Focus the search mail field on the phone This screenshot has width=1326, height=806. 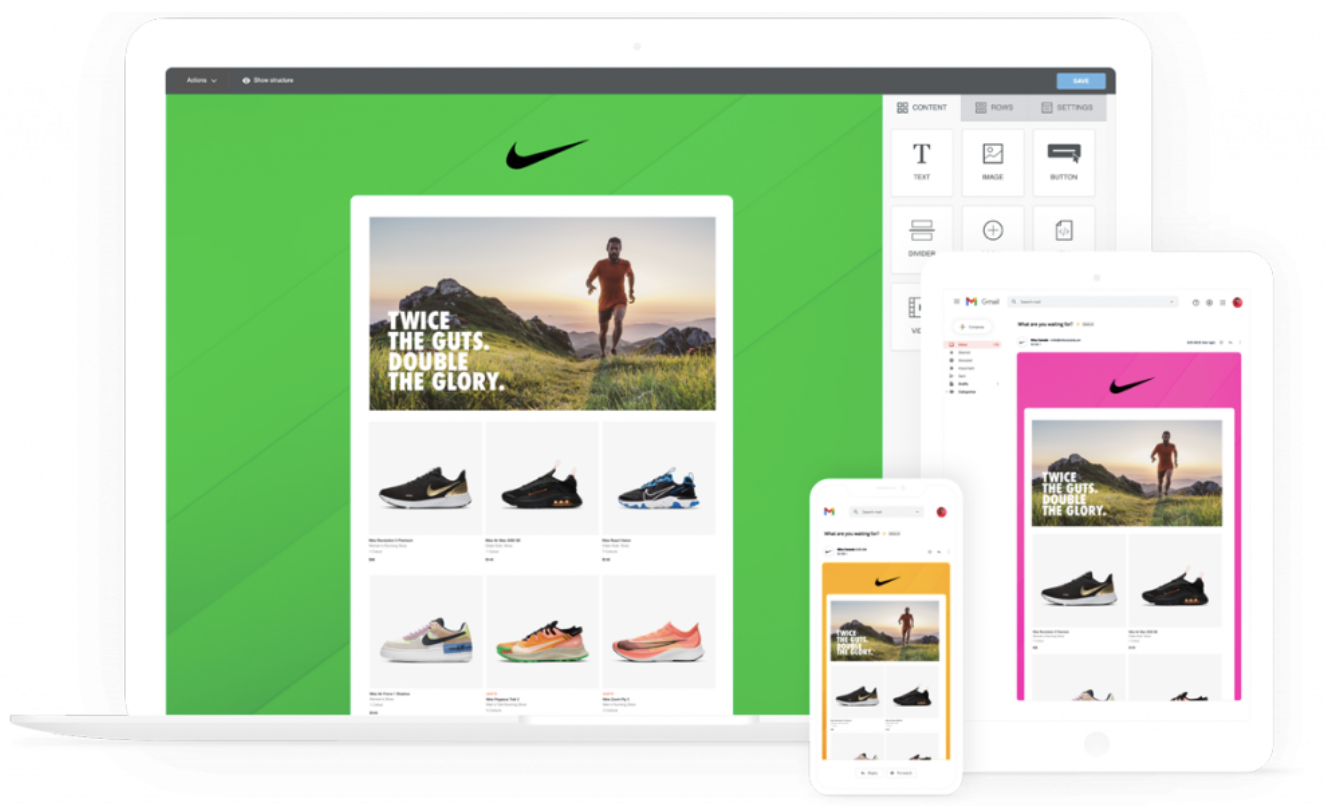point(886,512)
